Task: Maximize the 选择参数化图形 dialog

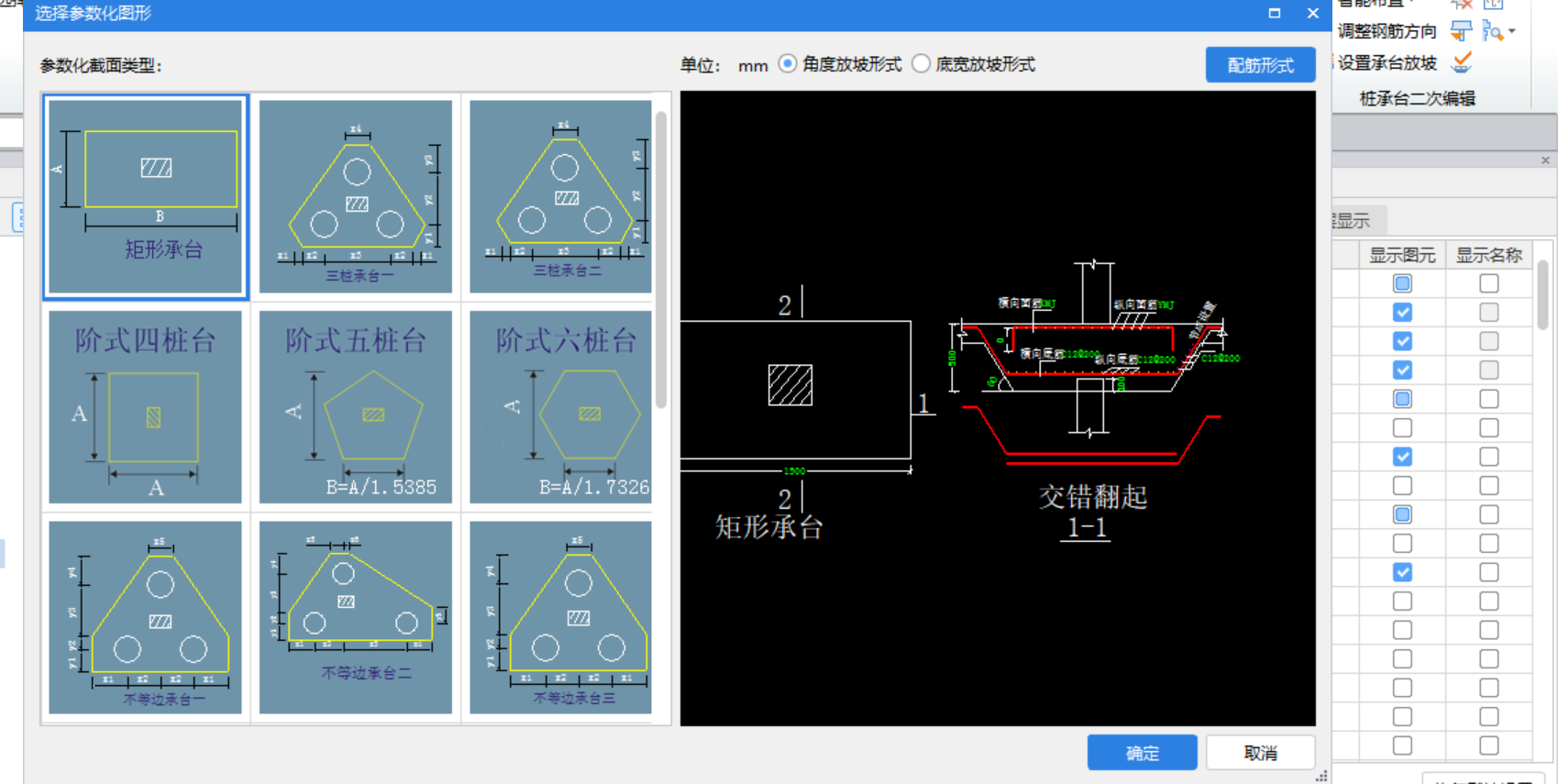Action: pos(1275,13)
